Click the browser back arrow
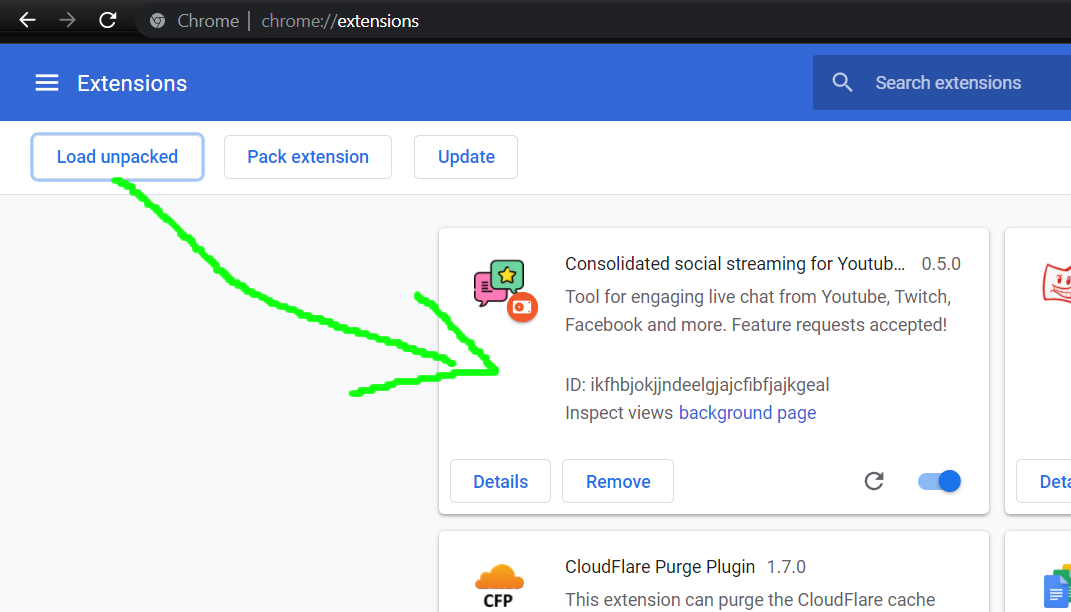 pos(27,20)
